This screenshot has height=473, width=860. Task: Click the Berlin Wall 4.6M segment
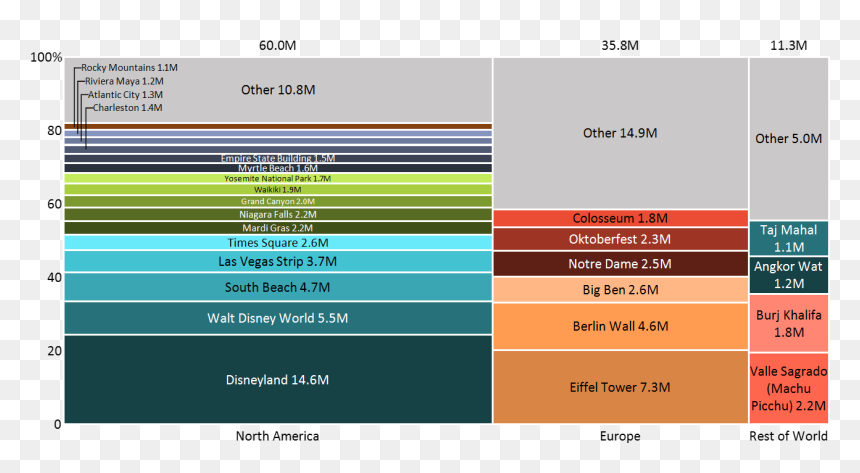620,326
